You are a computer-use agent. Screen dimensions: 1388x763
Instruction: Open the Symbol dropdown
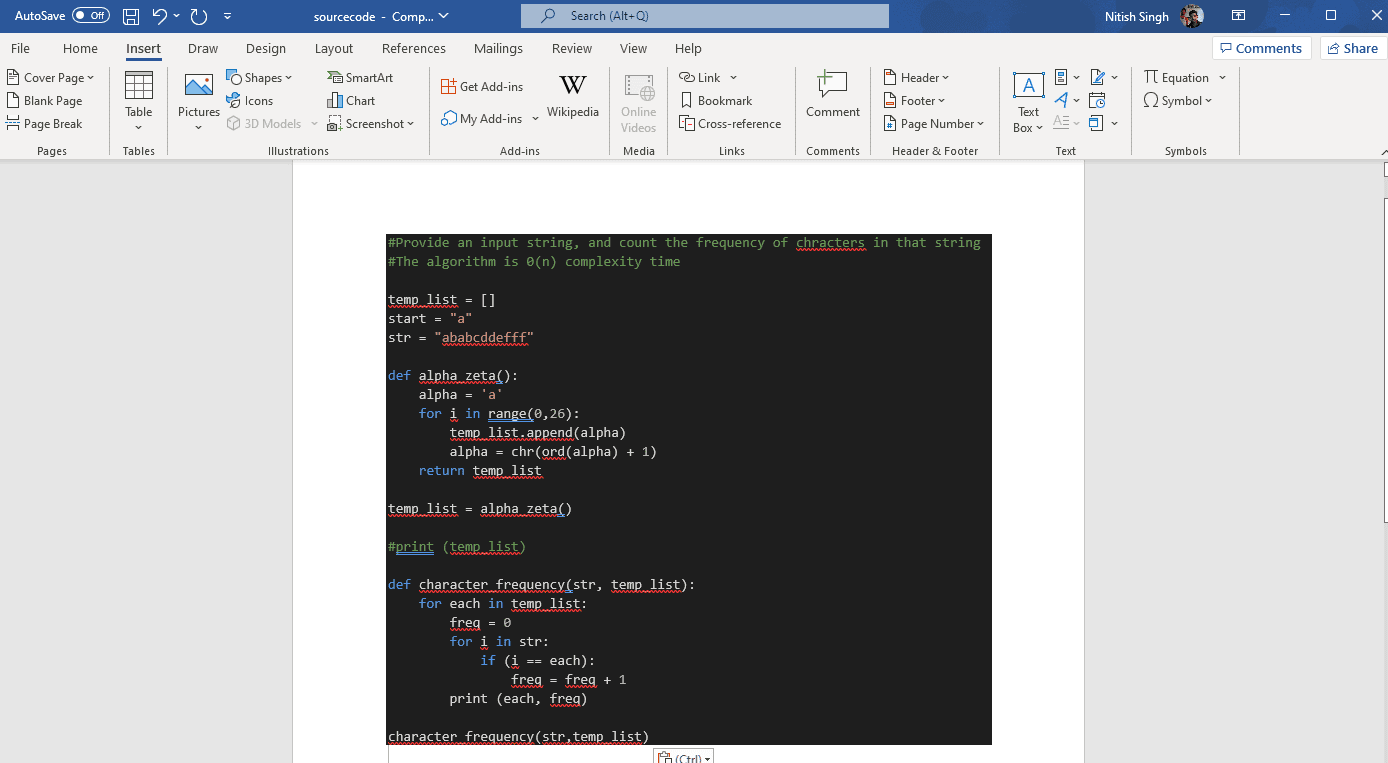tap(1178, 100)
